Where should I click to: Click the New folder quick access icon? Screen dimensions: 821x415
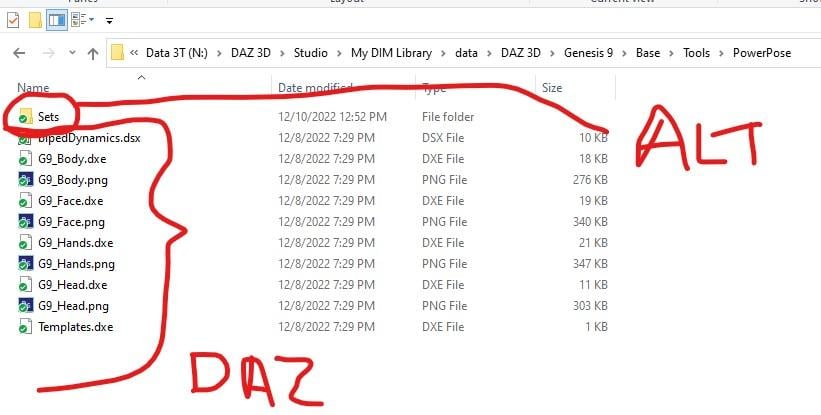coord(35,20)
